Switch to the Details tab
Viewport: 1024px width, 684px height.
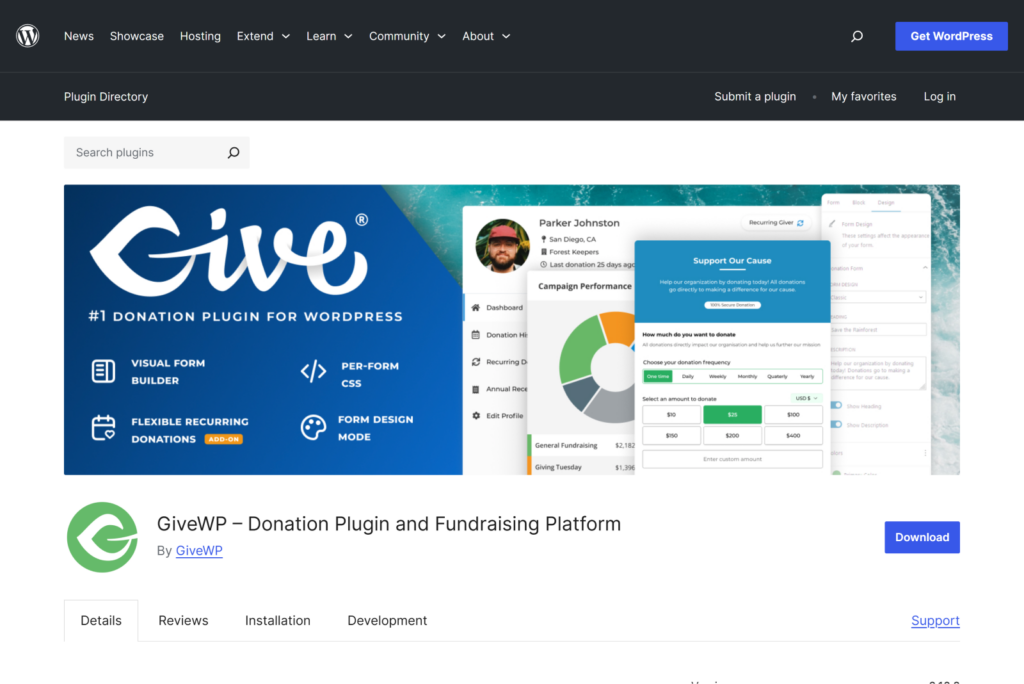101,620
